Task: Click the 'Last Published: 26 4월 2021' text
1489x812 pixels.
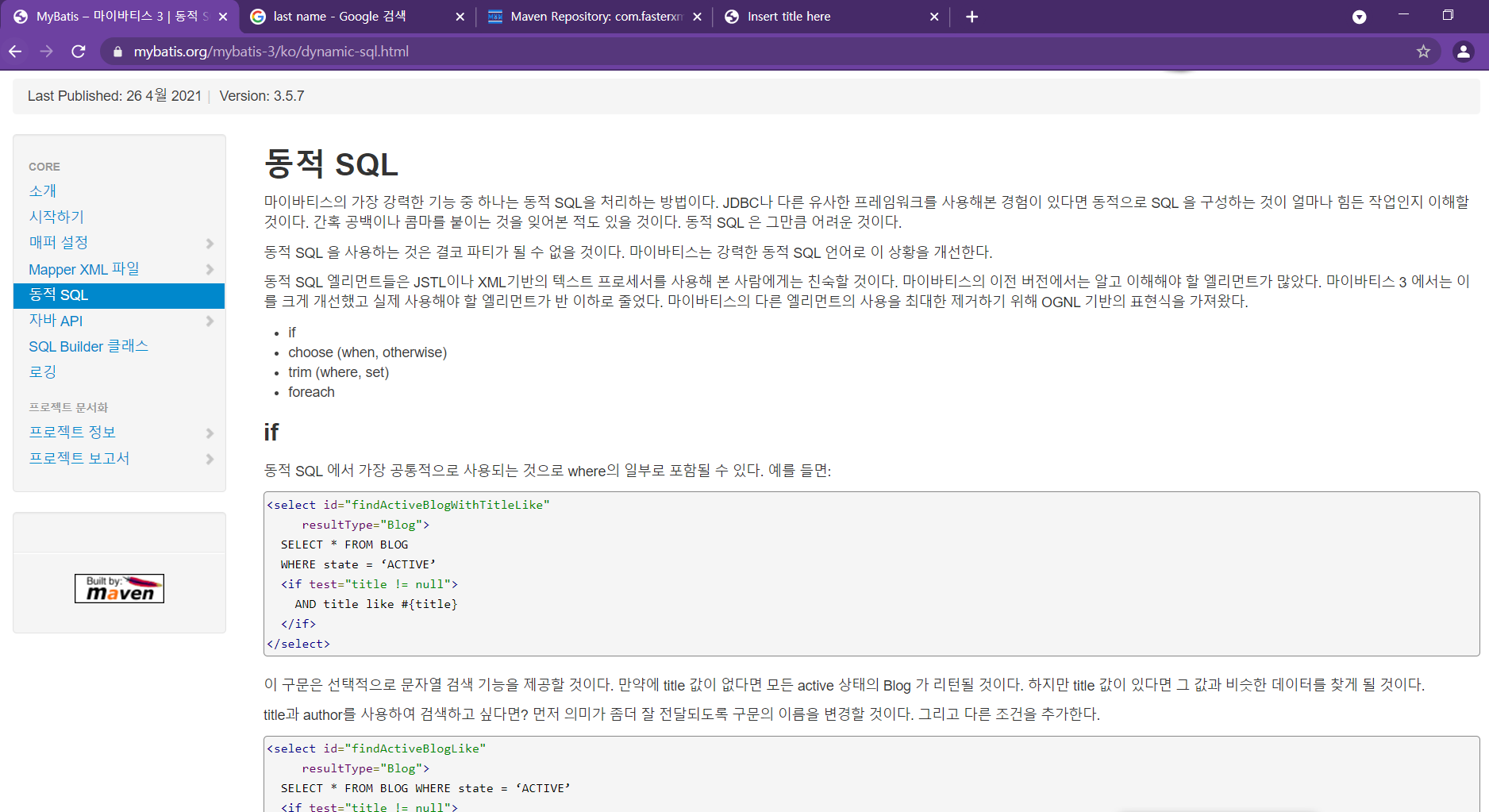Action: (114, 96)
